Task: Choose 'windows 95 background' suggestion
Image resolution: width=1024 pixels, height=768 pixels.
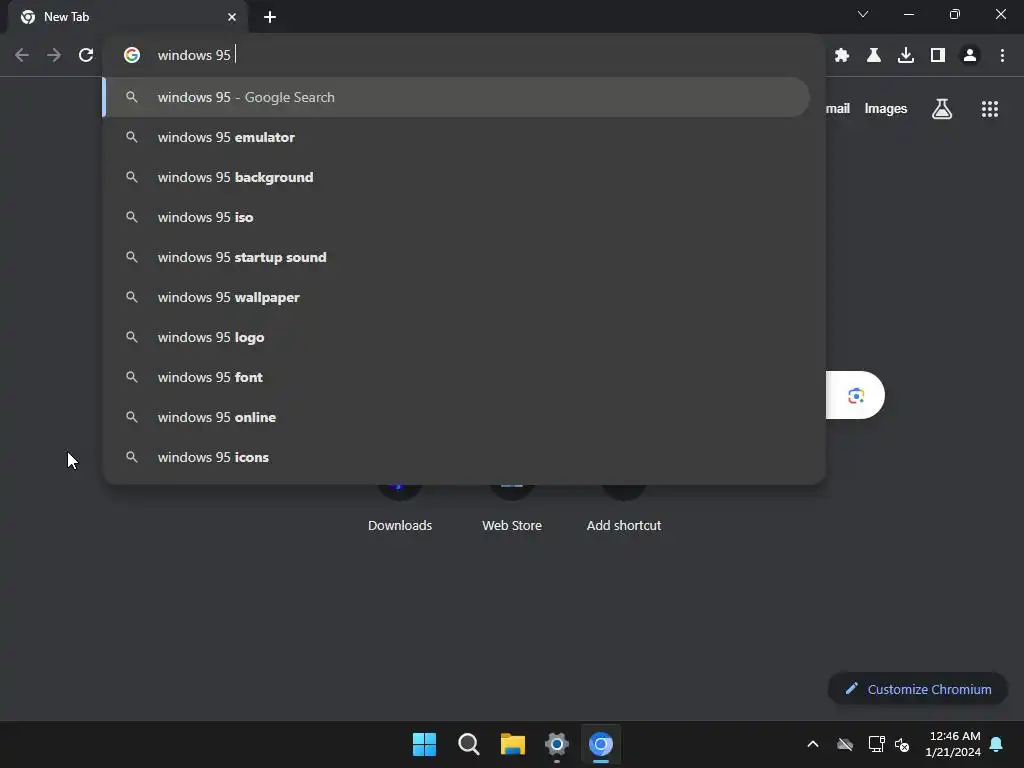Action: [x=456, y=177]
